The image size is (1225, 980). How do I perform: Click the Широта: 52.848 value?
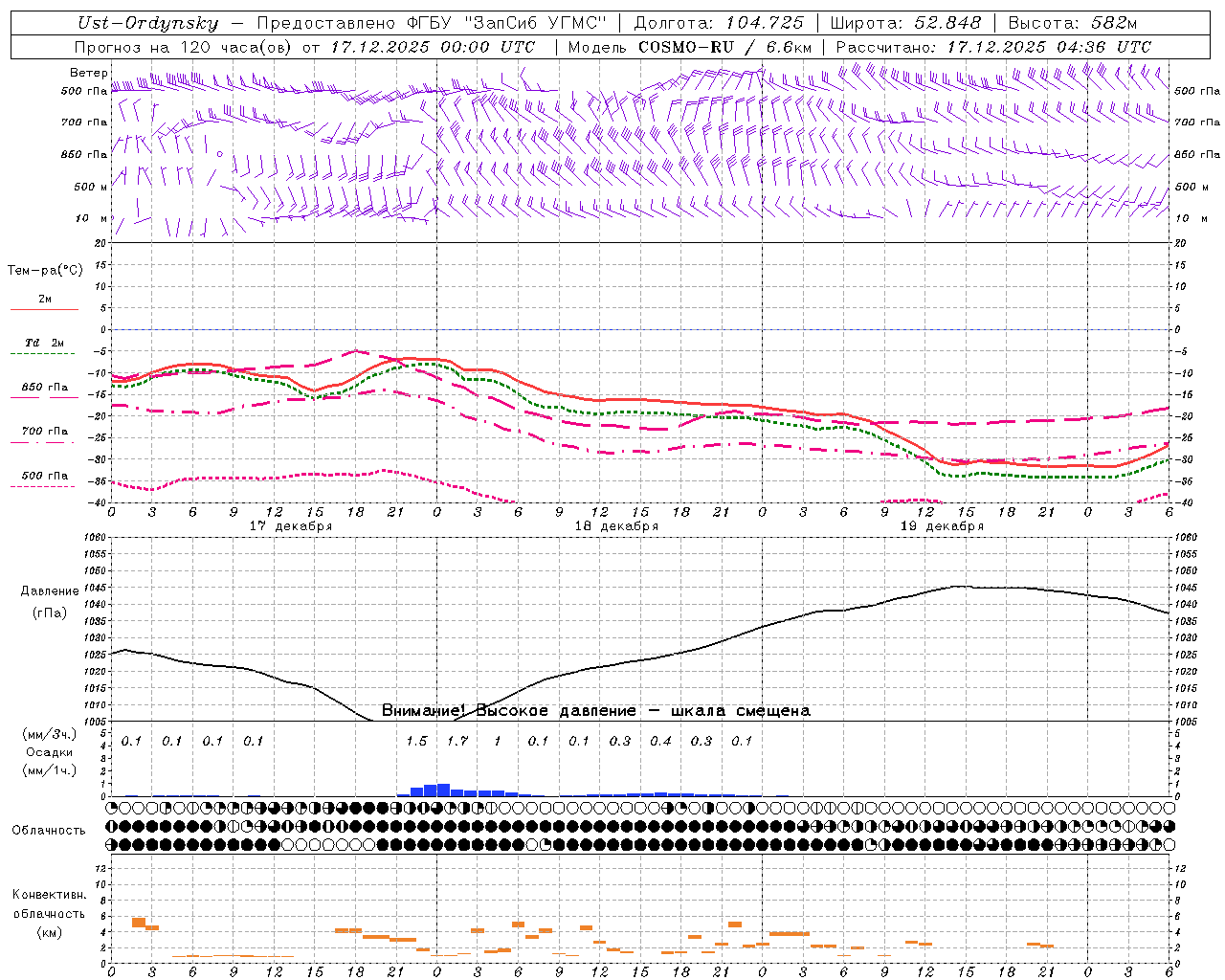905,23
